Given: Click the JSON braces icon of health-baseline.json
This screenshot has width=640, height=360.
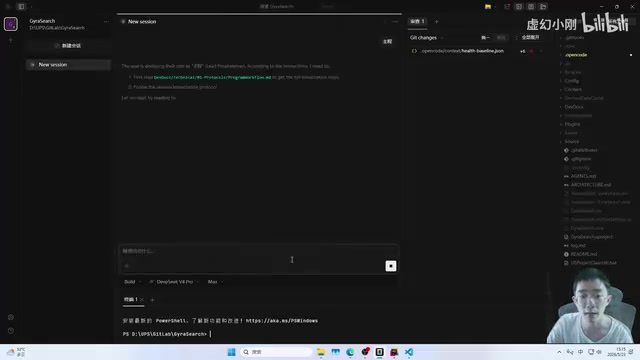Looking at the screenshot, I should click(414, 51).
